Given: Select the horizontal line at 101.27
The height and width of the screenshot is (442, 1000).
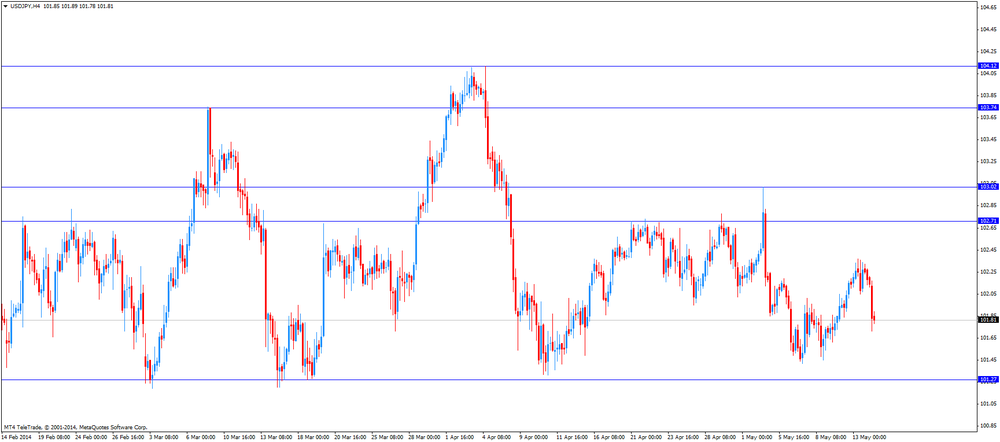Looking at the screenshot, I should (x=488, y=379).
